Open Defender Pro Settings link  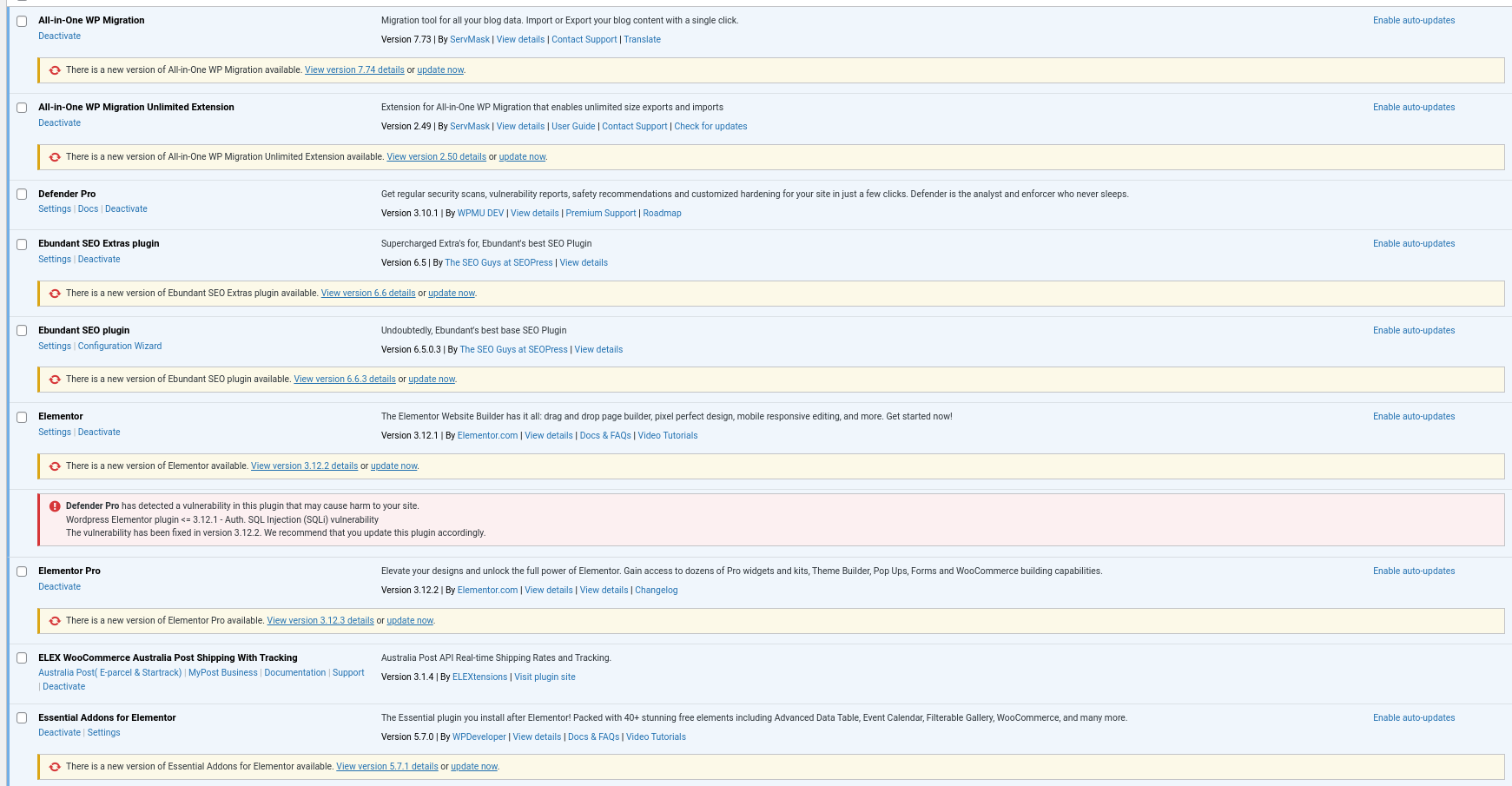pyautogui.click(x=55, y=209)
